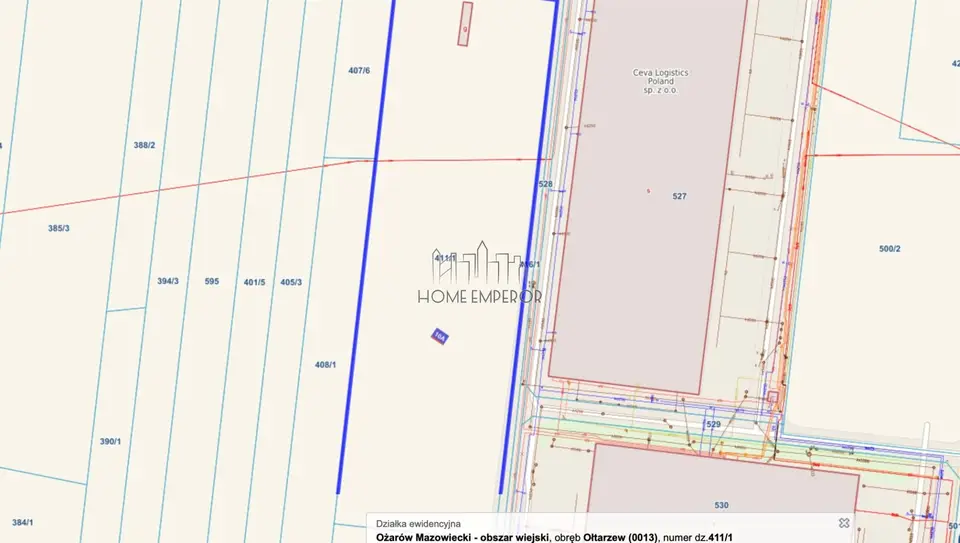Select parcel 408/1 on the map
The width and height of the screenshot is (960, 543).
click(326, 364)
